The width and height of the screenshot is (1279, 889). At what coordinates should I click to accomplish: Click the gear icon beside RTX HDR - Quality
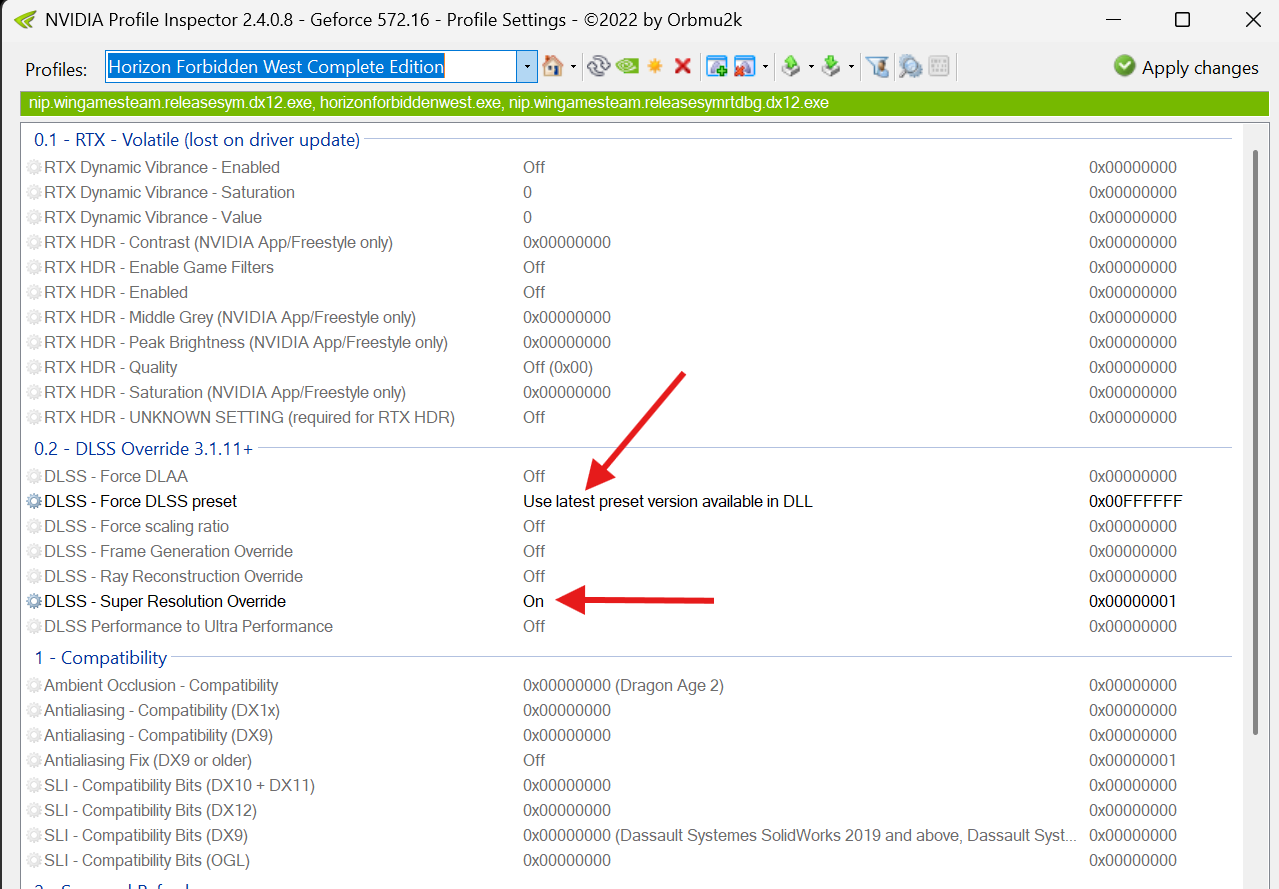point(34,367)
